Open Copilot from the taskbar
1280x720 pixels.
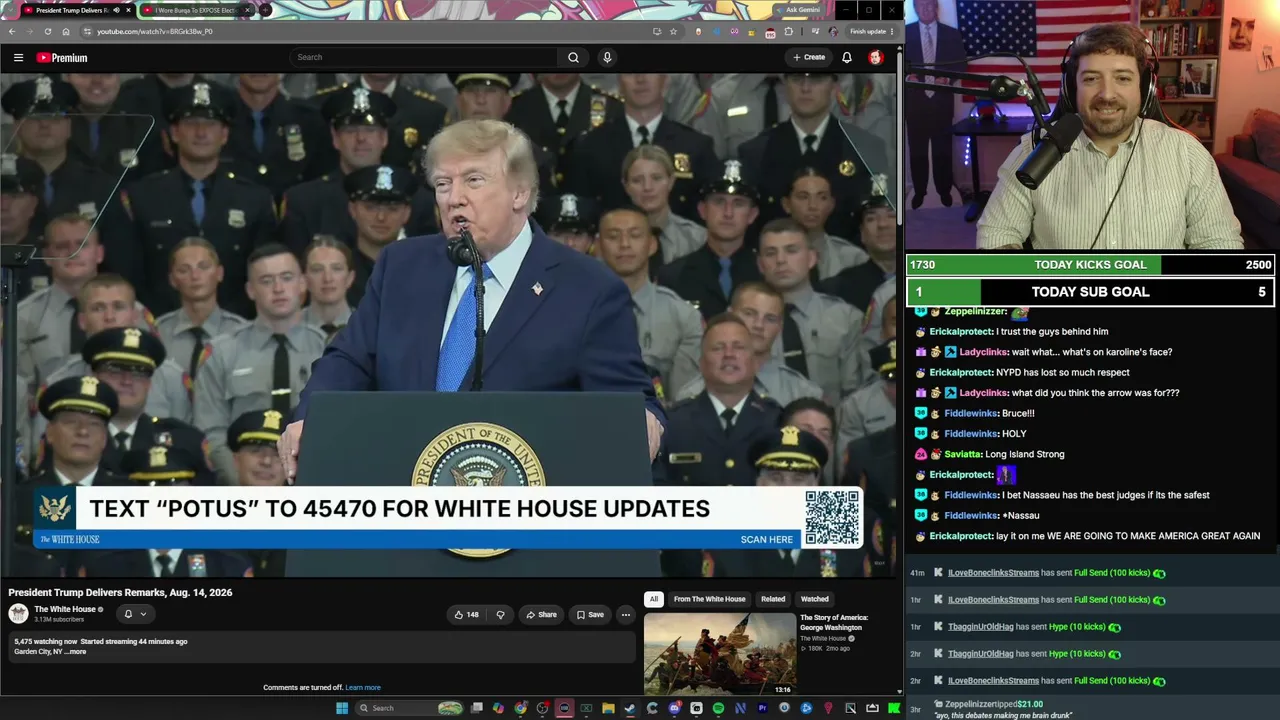(x=499, y=708)
